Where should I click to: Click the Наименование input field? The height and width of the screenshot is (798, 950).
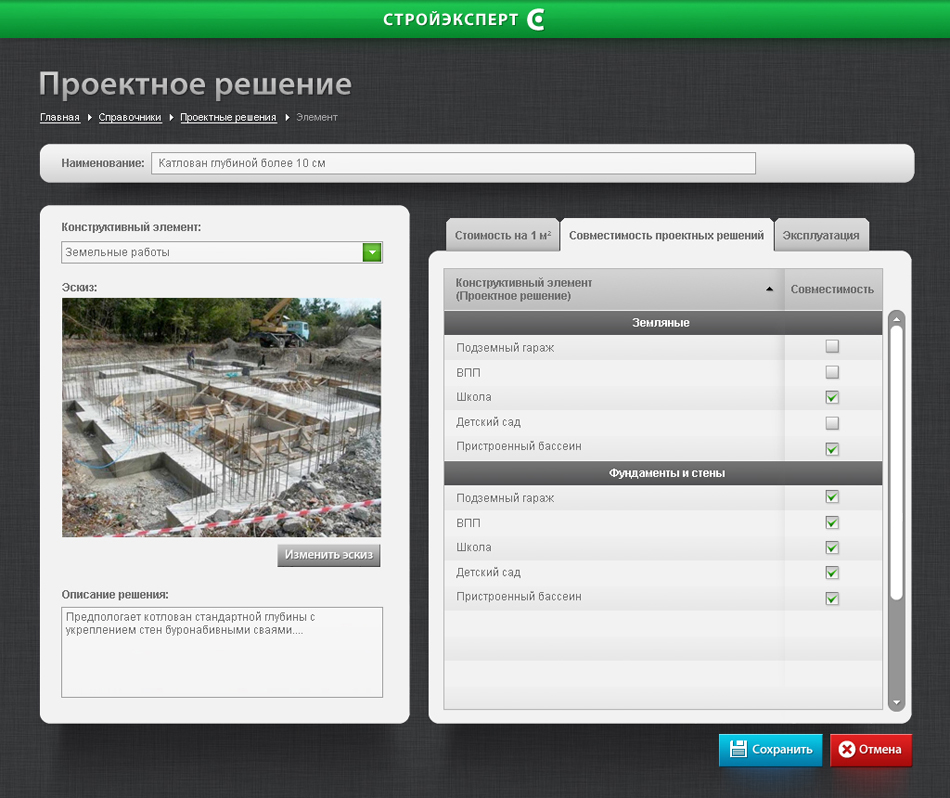pyautogui.click(x=453, y=163)
